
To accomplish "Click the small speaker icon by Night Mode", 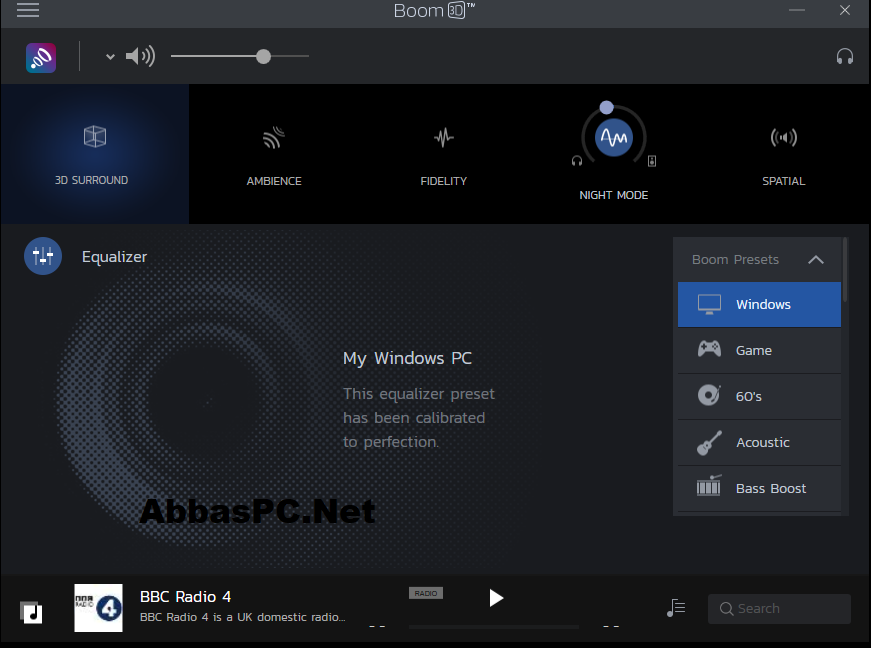I will [x=652, y=161].
